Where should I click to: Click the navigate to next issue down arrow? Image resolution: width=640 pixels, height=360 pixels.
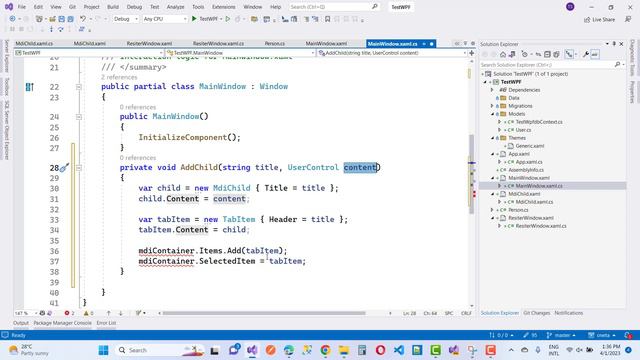[x=120, y=313]
